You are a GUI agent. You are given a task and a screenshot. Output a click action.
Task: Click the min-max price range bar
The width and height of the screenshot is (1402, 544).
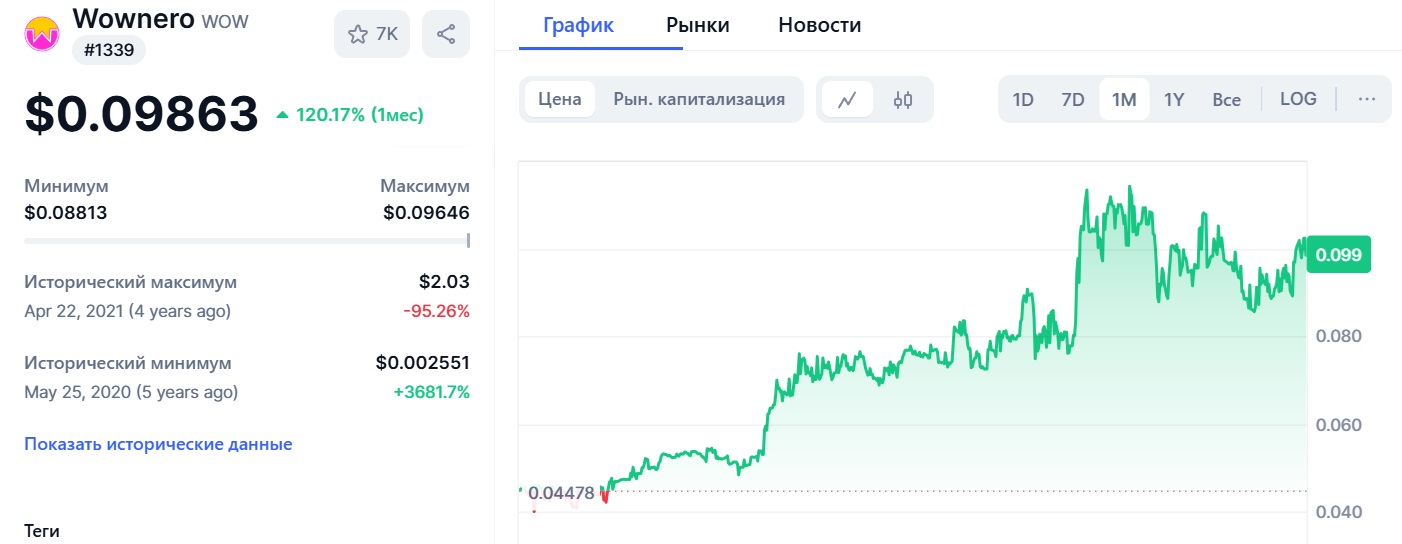[x=246, y=240]
